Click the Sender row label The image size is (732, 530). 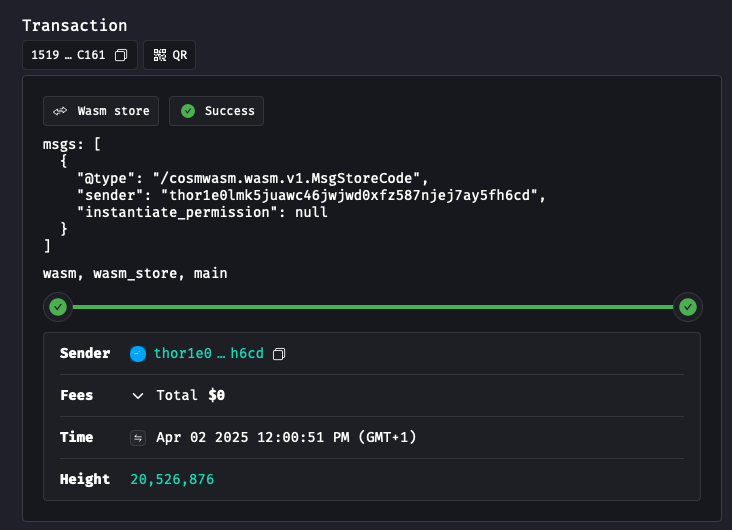coord(85,353)
